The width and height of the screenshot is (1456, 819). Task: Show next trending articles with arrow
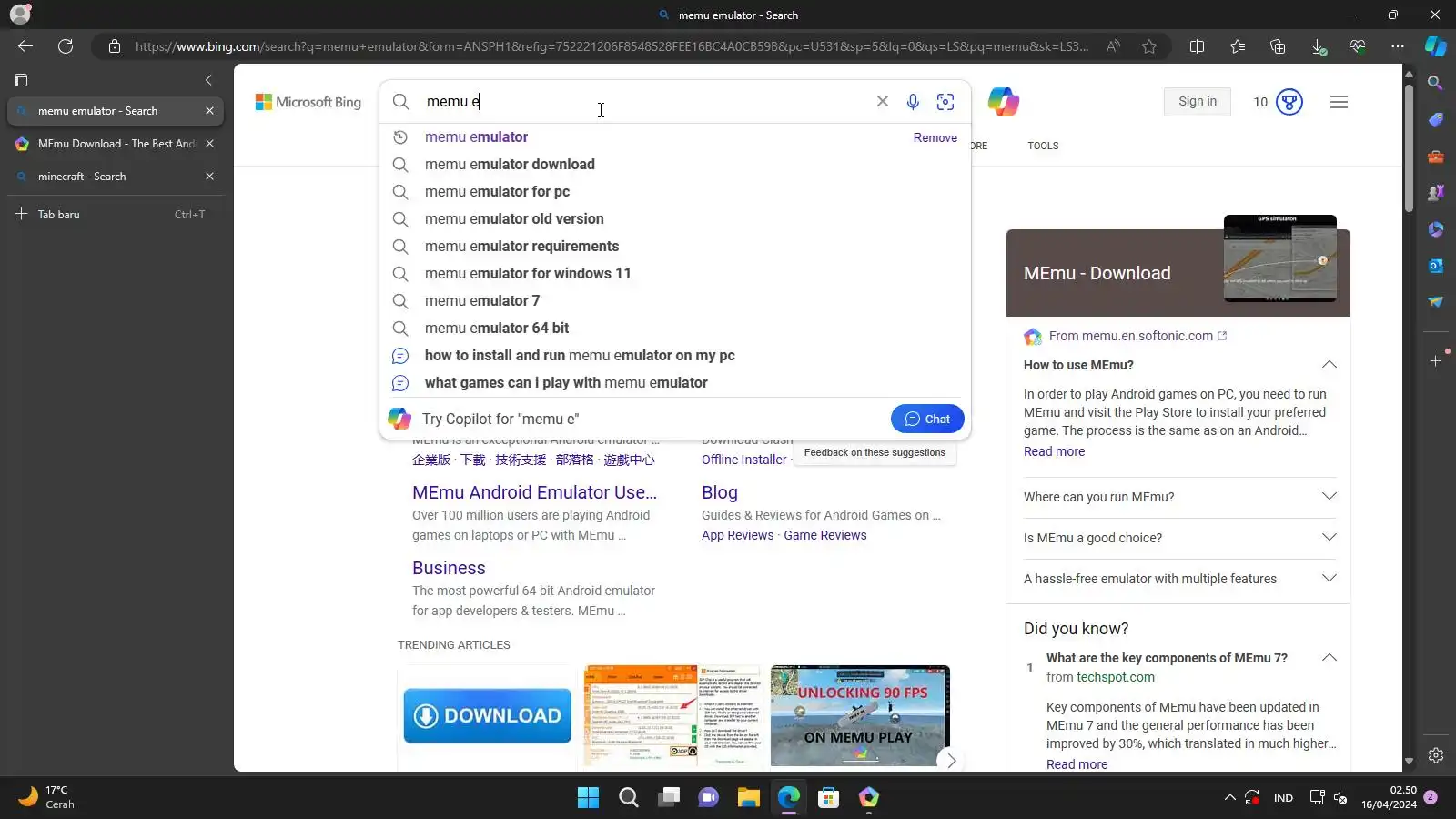(x=951, y=761)
